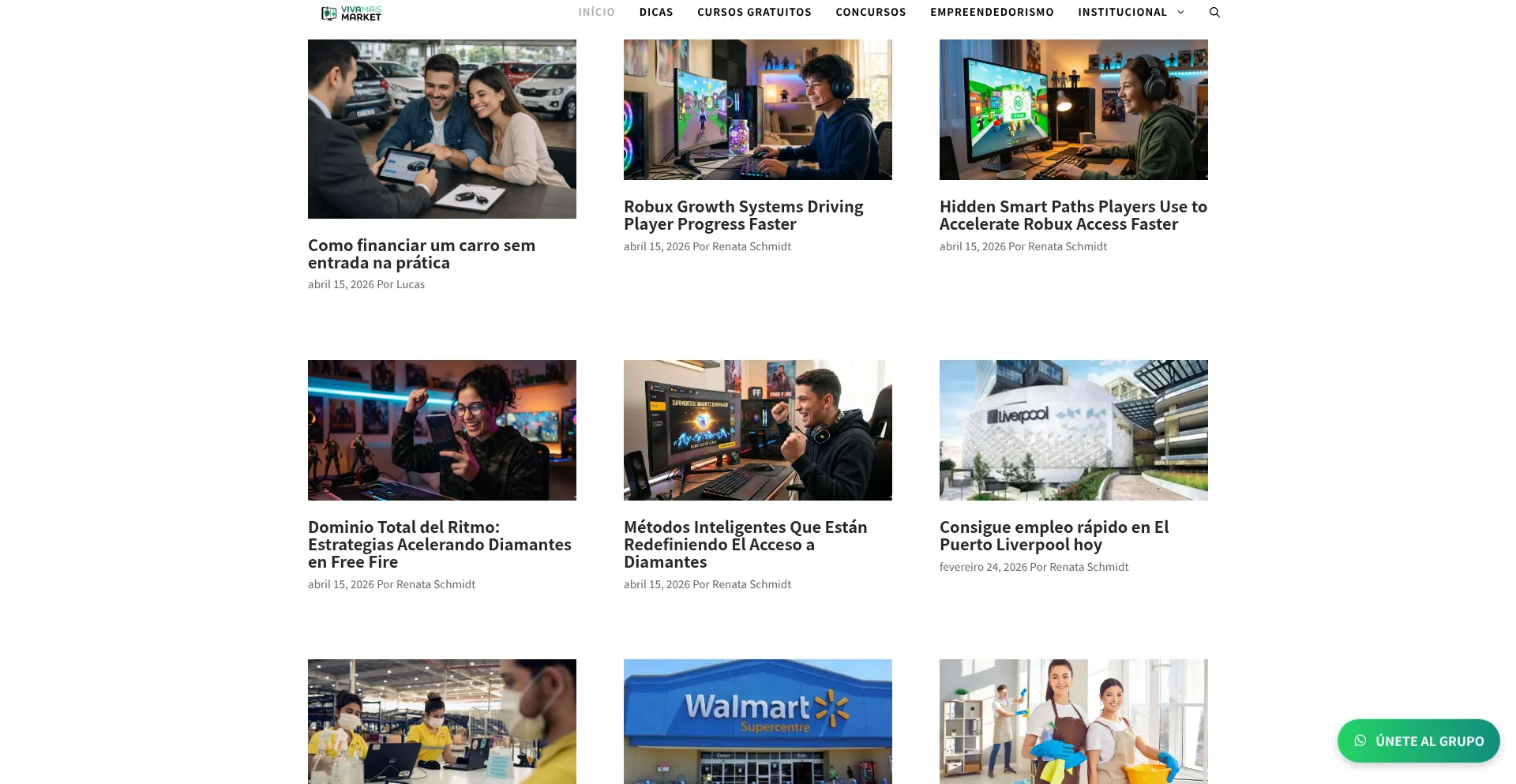Click the Free Fire girl with phone thumbnail
This screenshot has width=1516, height=784.
click(x=442, y=430)
